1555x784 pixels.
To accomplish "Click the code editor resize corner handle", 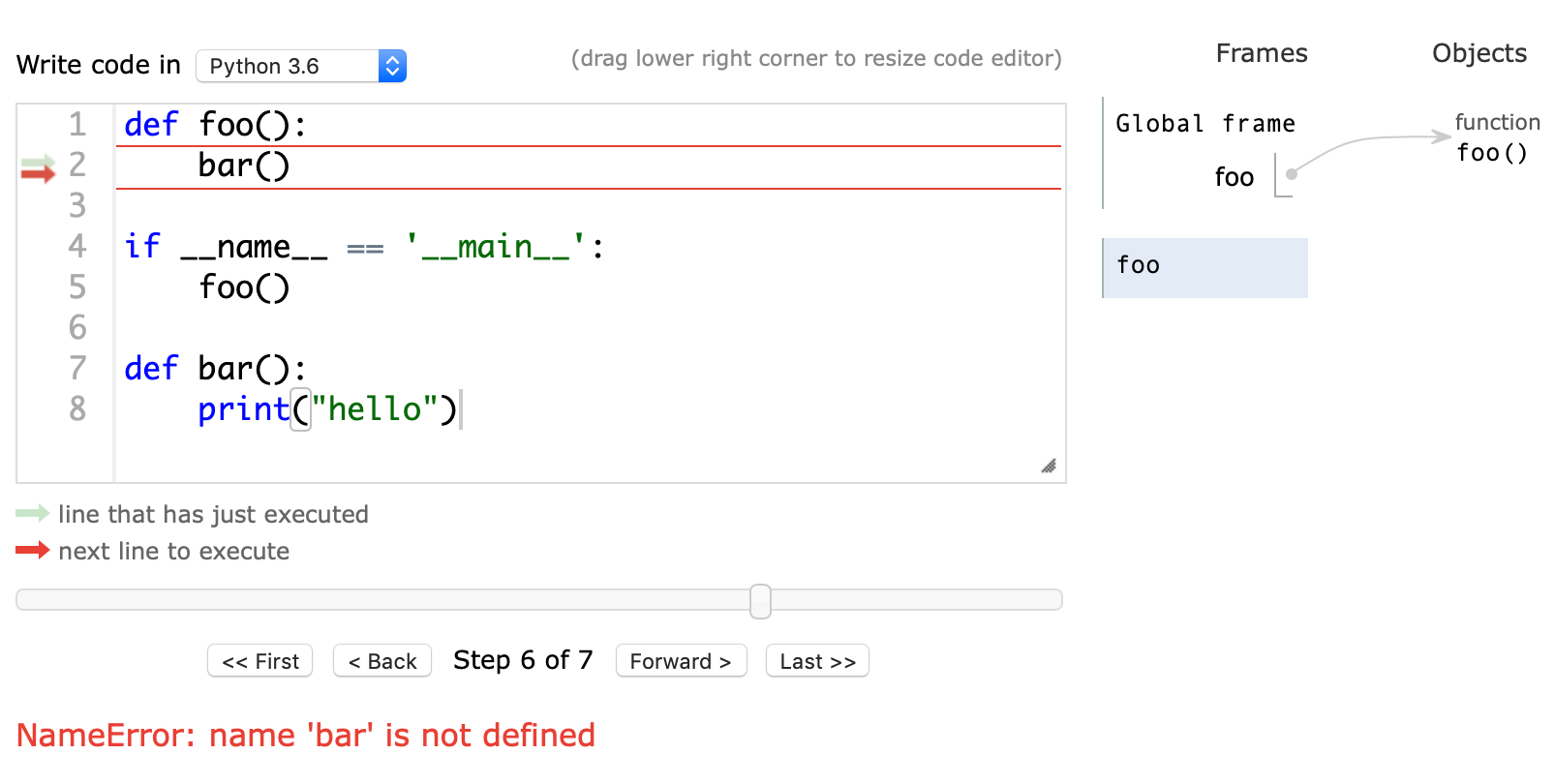I will (x=1049, y=467).
